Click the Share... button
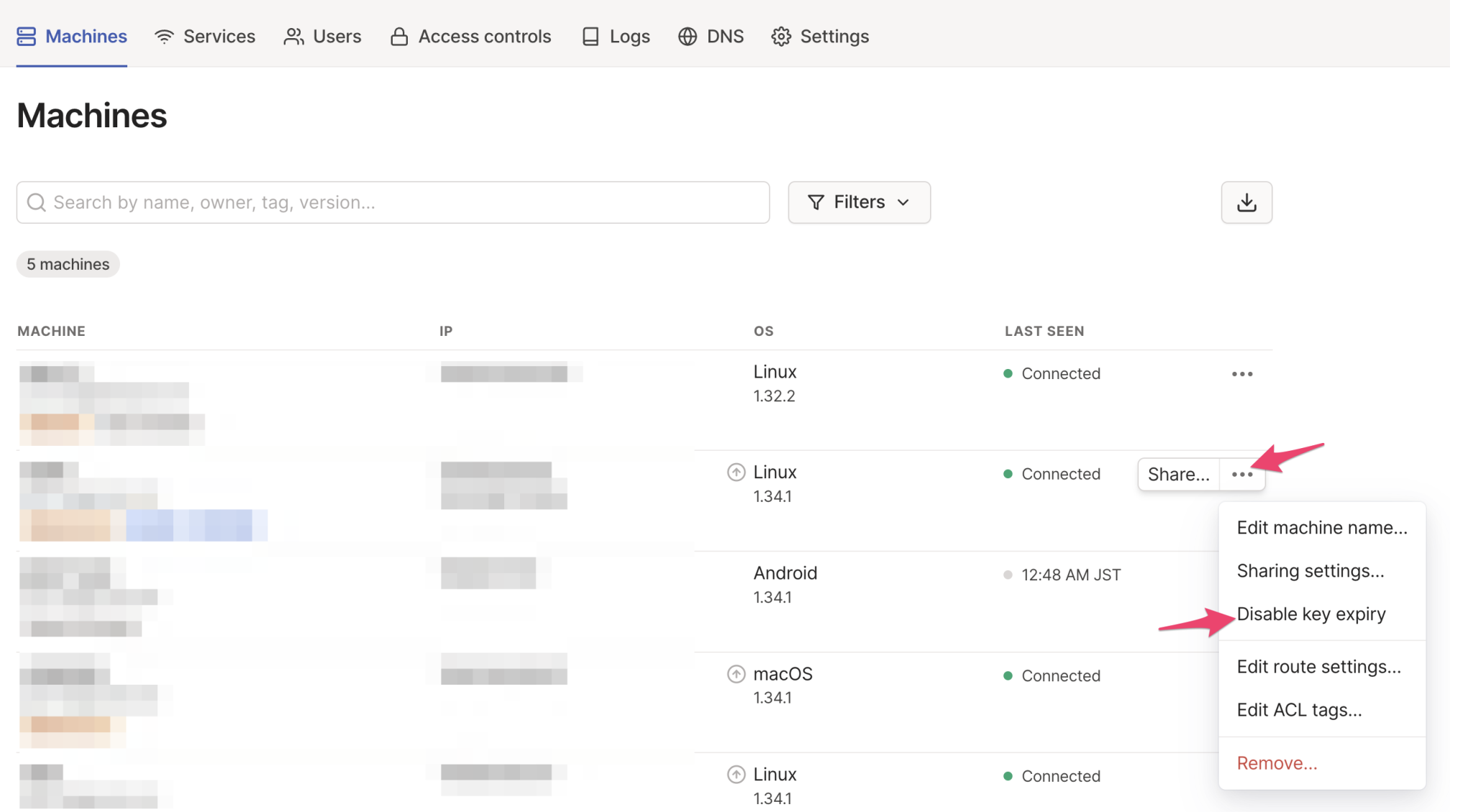 pos(1178,475)
